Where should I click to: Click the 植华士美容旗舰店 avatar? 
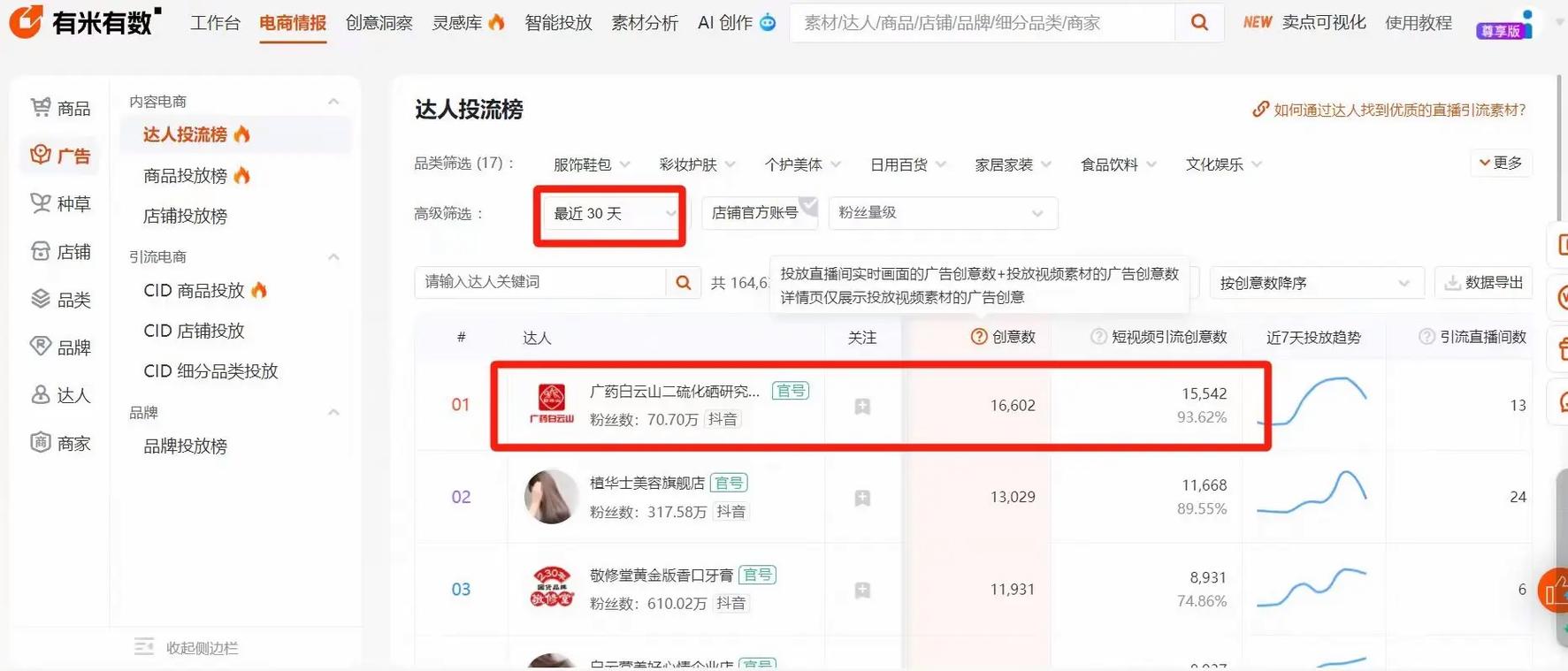[551, 497]
